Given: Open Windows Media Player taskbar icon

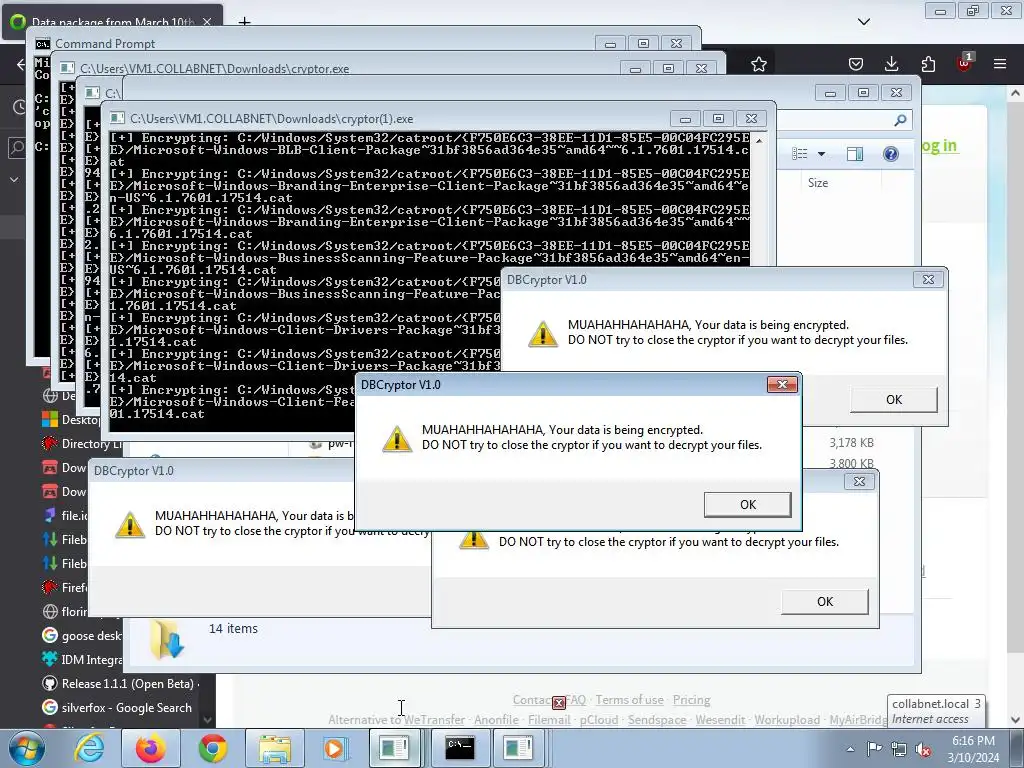Looking at the screenshot, I should pos(335,748).
